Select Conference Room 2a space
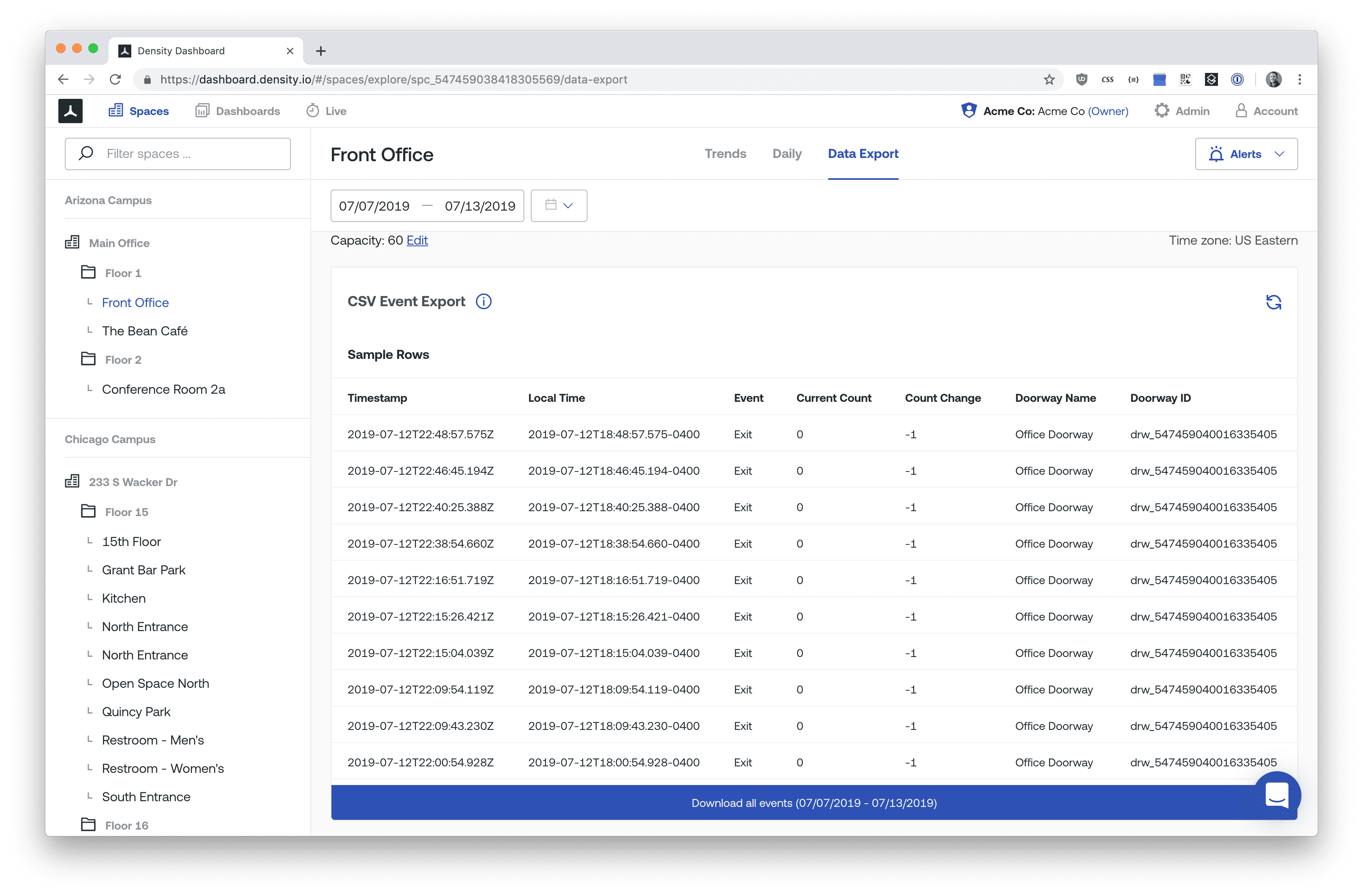Image resolution: width=1363 pixels, height=896 pixels. pos(163,389)
